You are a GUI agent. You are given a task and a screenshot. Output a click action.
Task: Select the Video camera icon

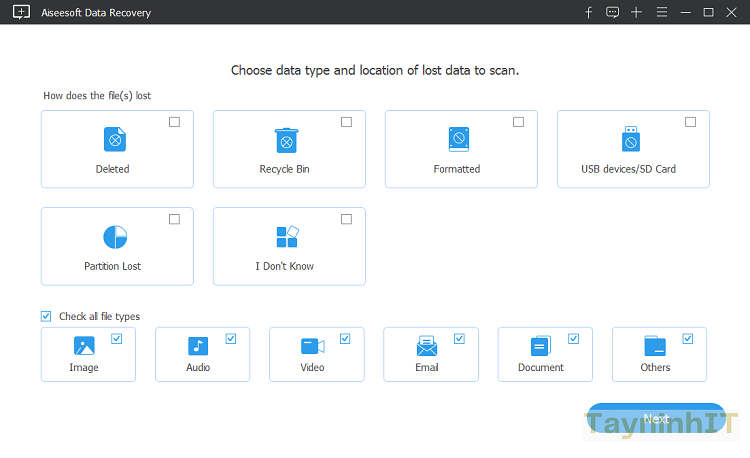click(x=313, y=346)
